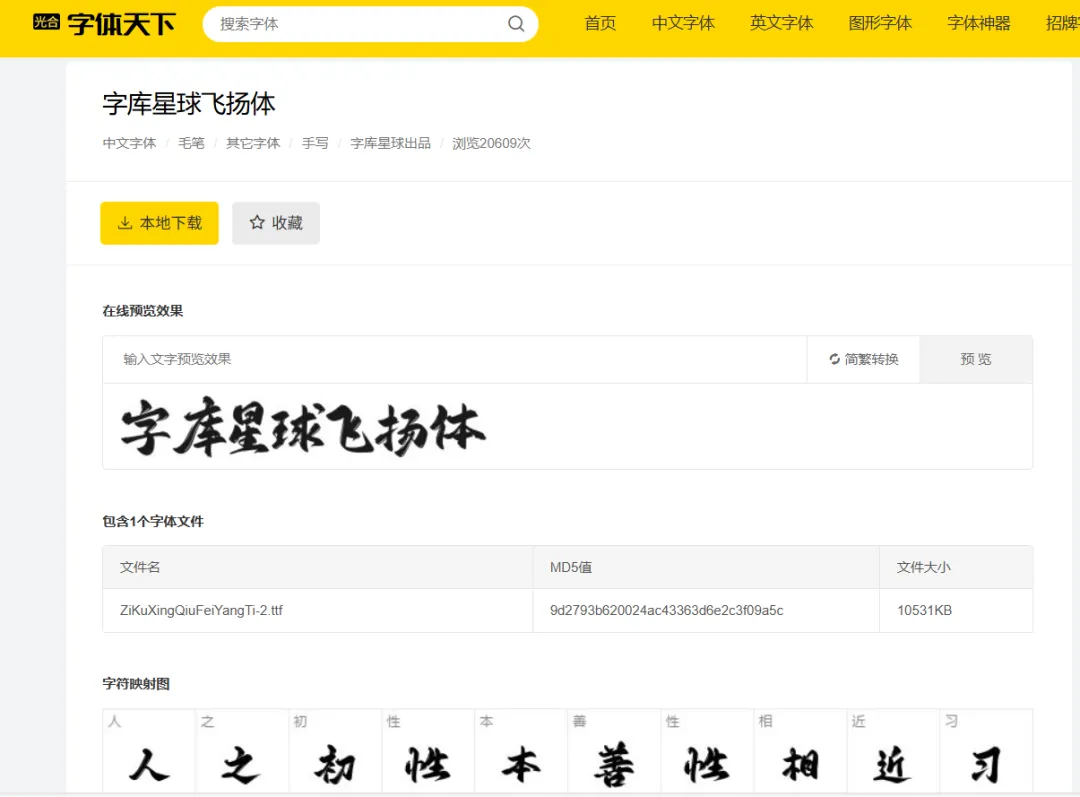The width and height of the screenshot is (1080, 797).
Task: Follow the 手写 breadcrumb link
Action: [315, 143]
